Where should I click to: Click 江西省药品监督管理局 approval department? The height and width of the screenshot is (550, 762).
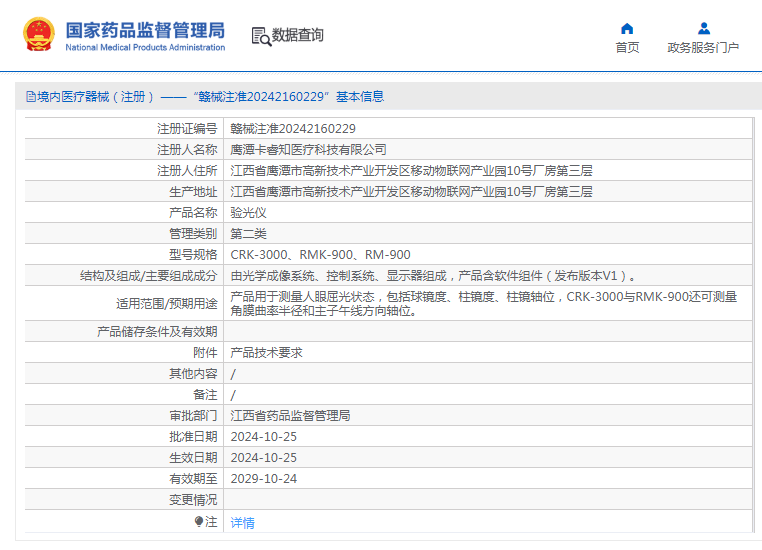290,415
